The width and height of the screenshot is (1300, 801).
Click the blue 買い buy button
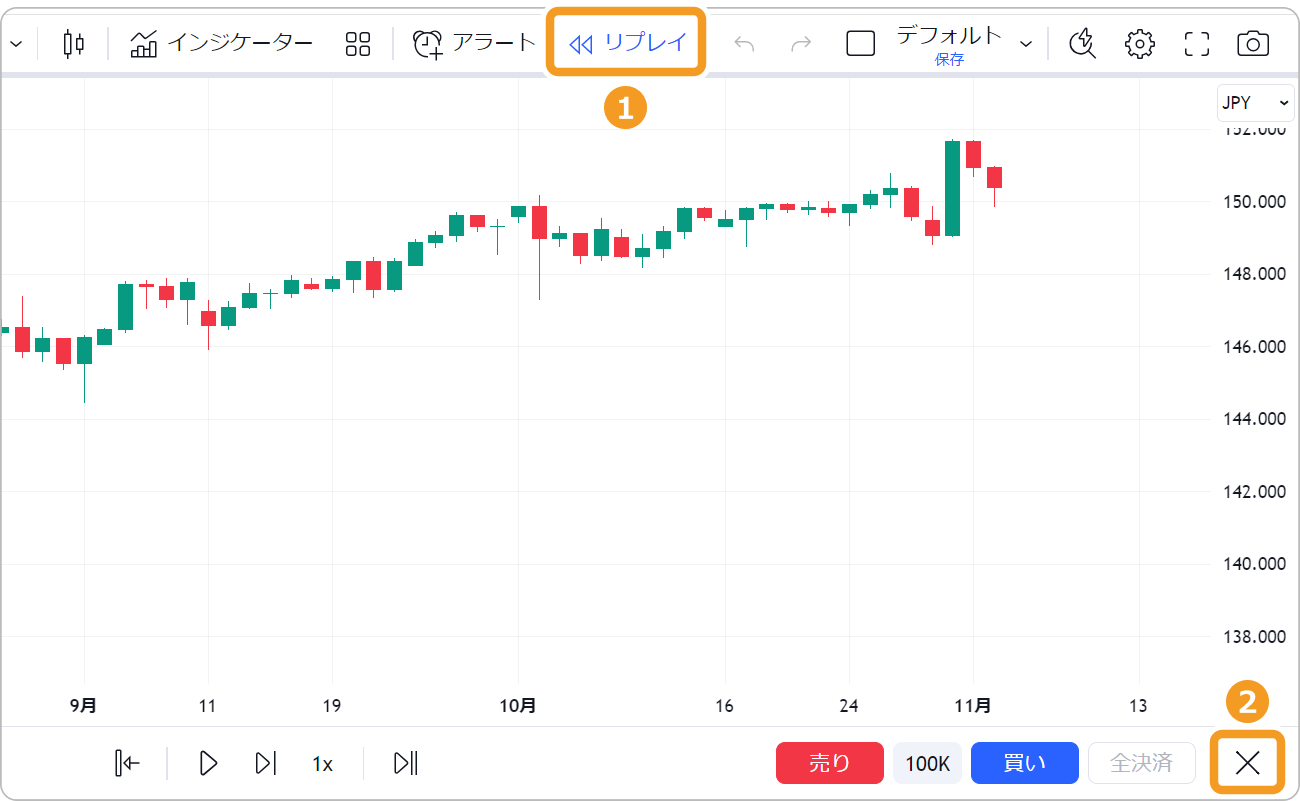[x=1024, y=763]
